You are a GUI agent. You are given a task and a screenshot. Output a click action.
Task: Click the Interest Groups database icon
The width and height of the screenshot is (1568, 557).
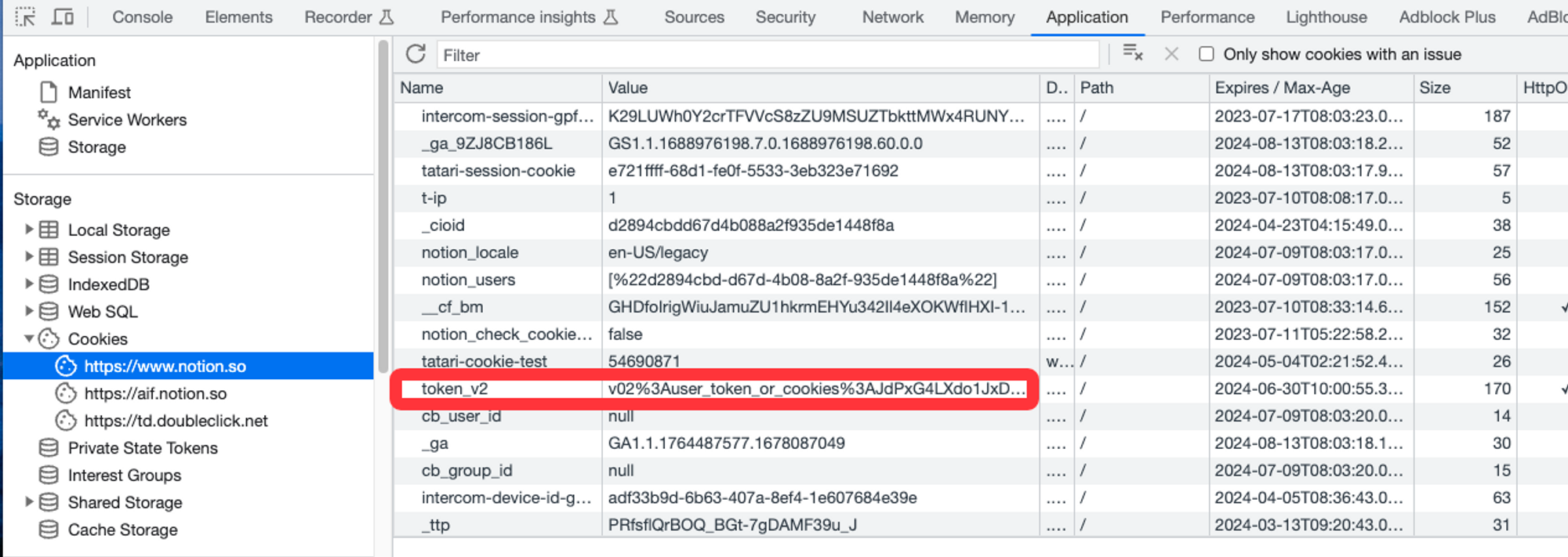tap(49, 476)
